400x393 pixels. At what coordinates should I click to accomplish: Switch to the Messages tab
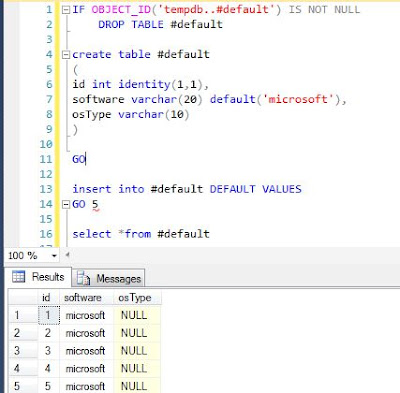(x=109, y=278)
